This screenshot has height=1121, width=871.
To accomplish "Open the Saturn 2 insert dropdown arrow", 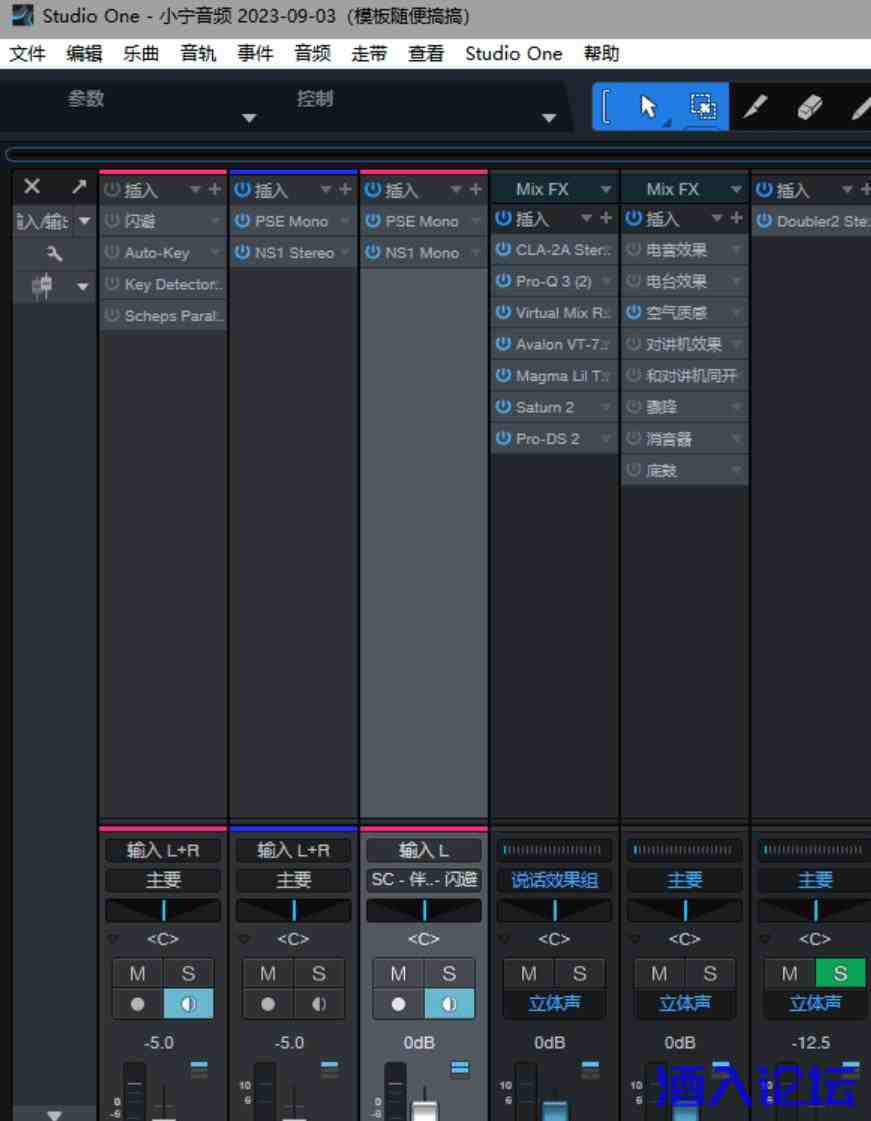I will (x=606, y=407).
